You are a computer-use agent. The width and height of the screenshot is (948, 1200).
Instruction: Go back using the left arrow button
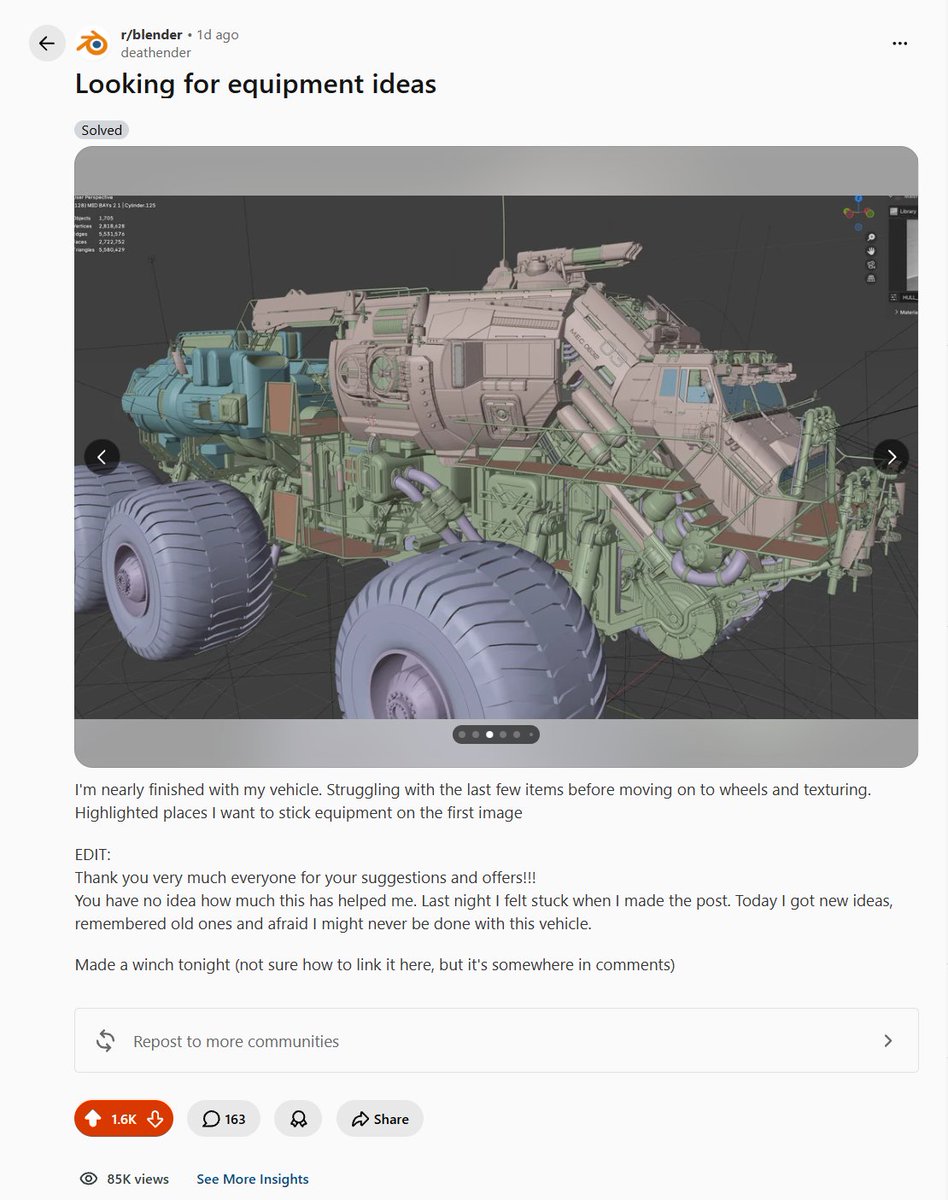(47, 44)
